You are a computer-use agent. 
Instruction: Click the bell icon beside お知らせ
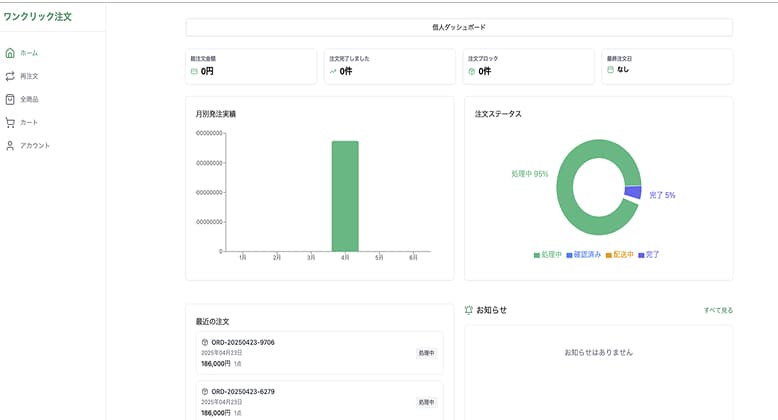(469, 310)
